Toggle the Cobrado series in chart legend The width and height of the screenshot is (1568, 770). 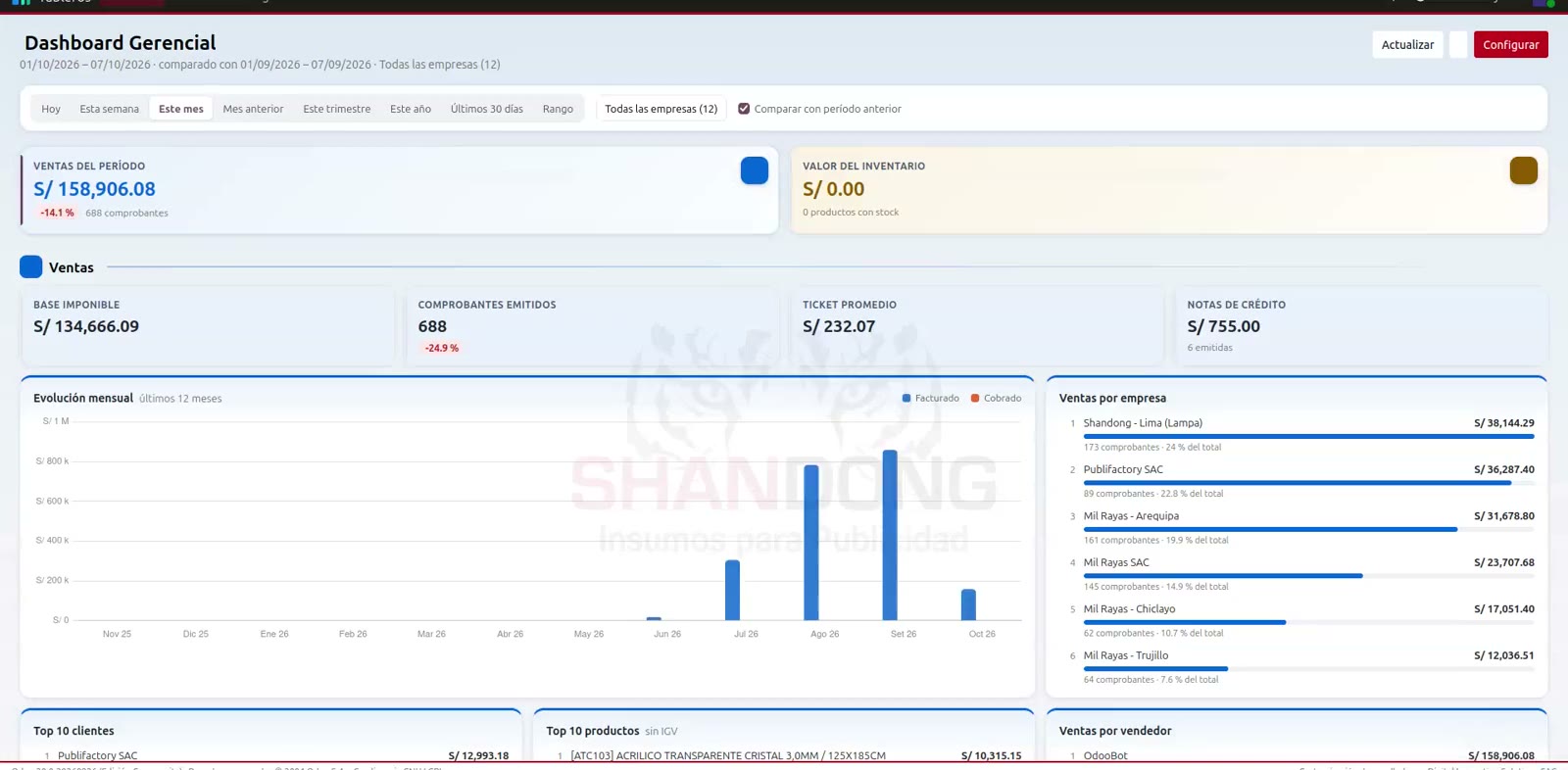[996, 398]
